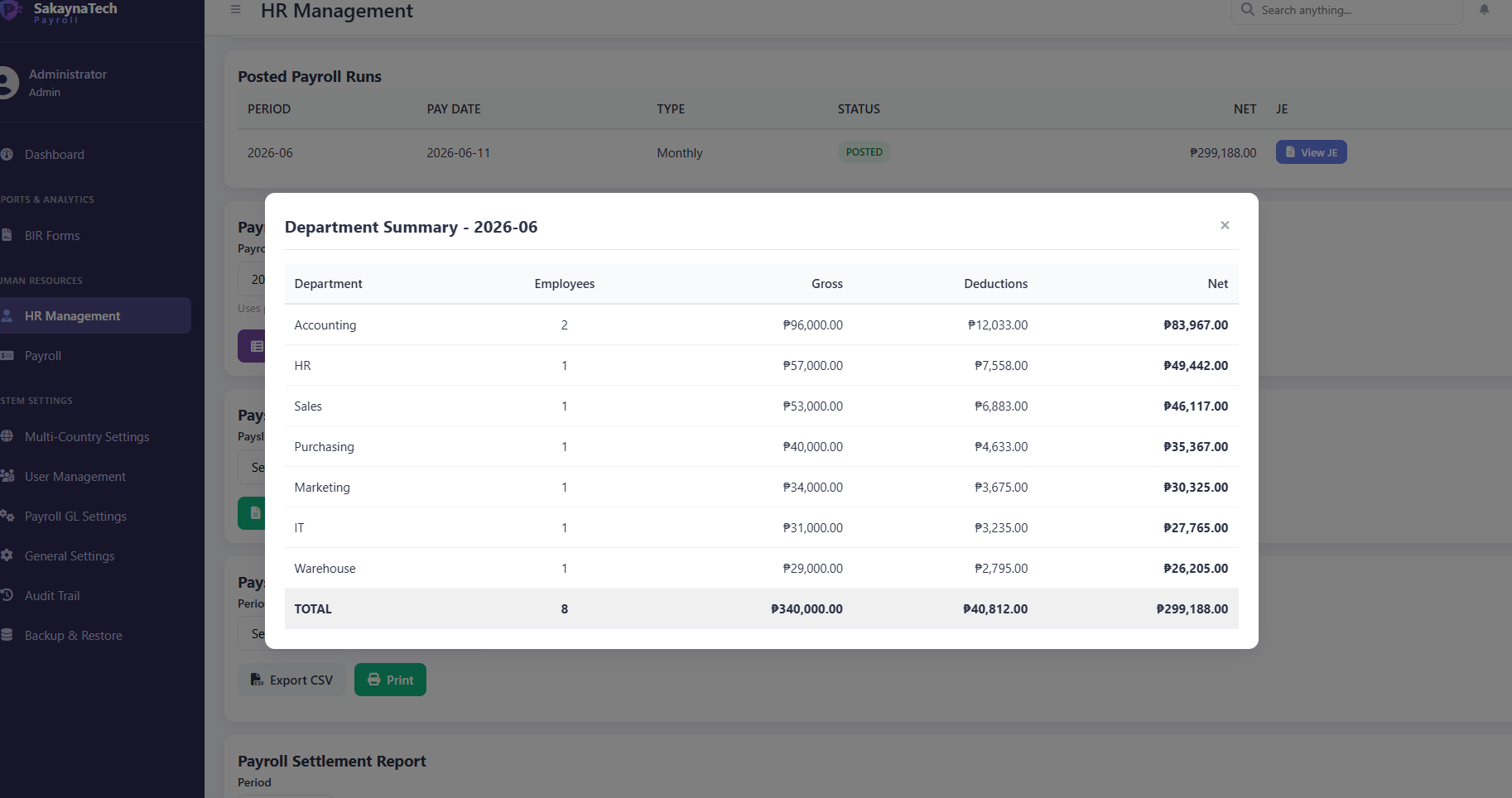Click the User Management people icon

7,477
